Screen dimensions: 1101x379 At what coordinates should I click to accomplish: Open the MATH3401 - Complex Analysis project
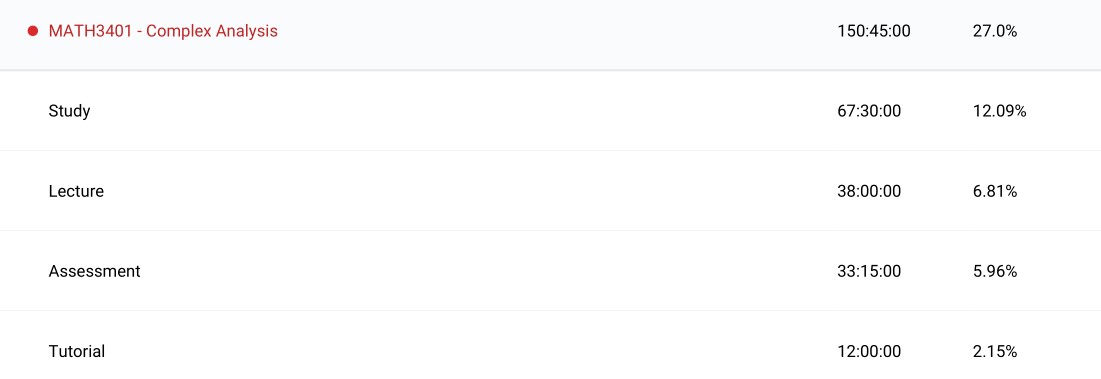[163, 31]
